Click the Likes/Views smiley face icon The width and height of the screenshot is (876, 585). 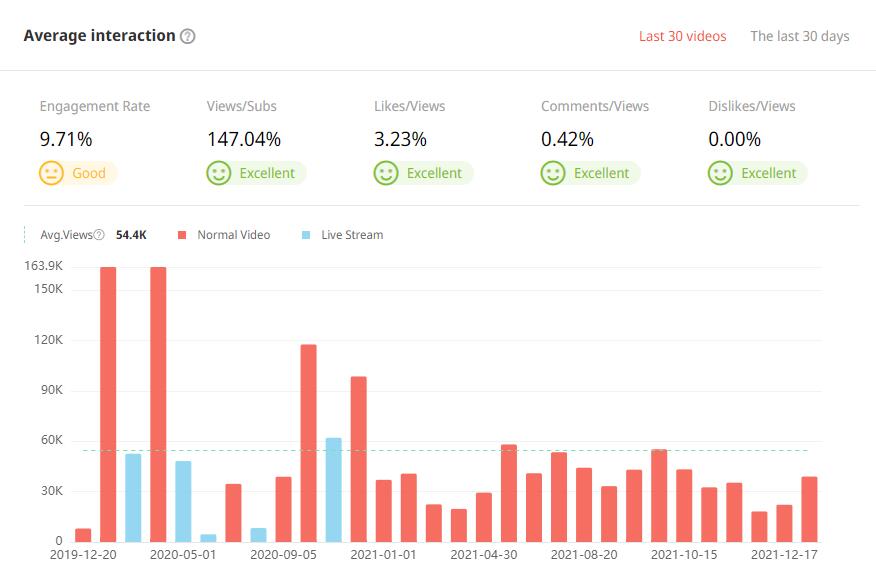386,173
